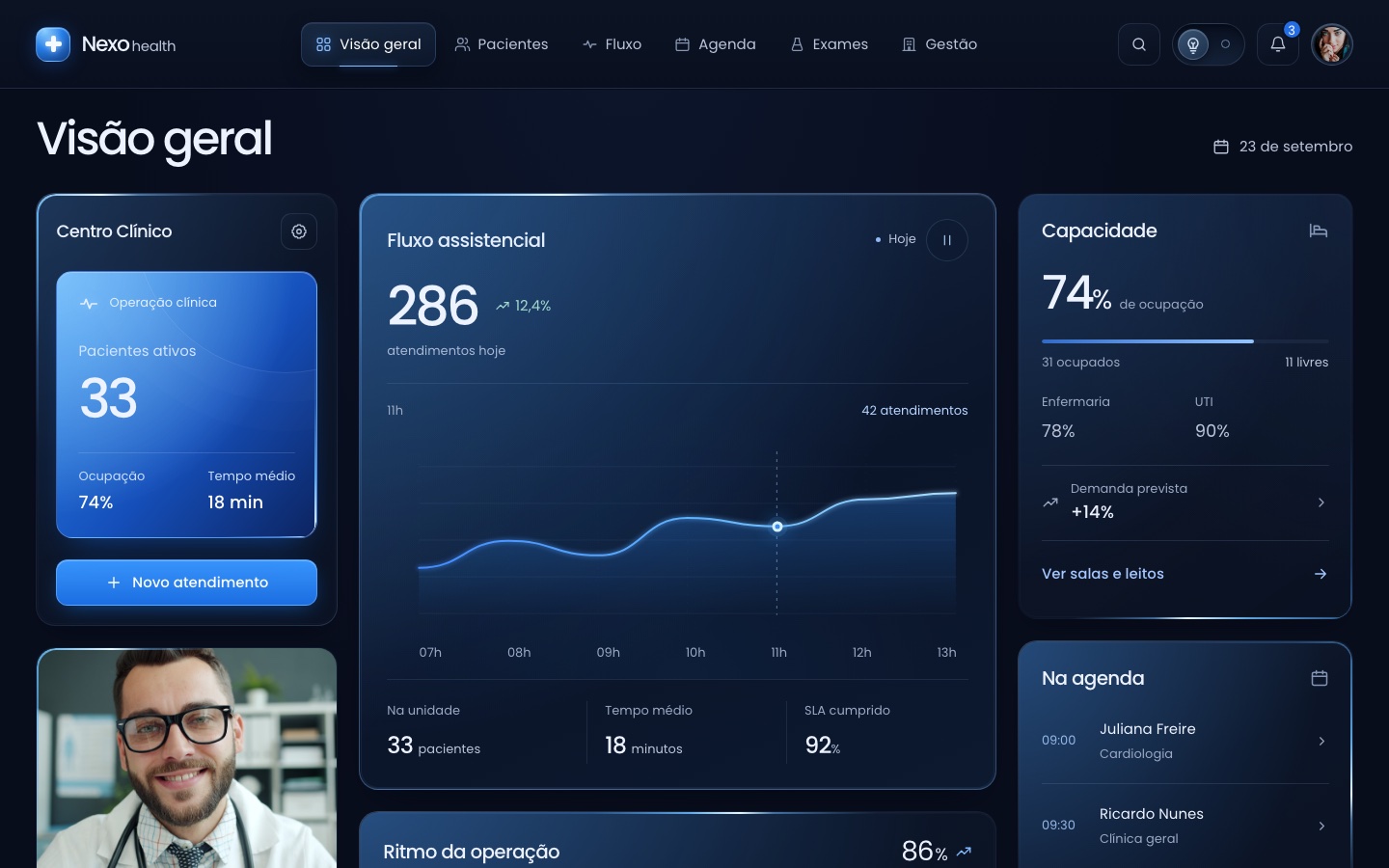Click the Nexo health logo icon
The width and height of the screenshot is (1389, 868).
(53, 44)
